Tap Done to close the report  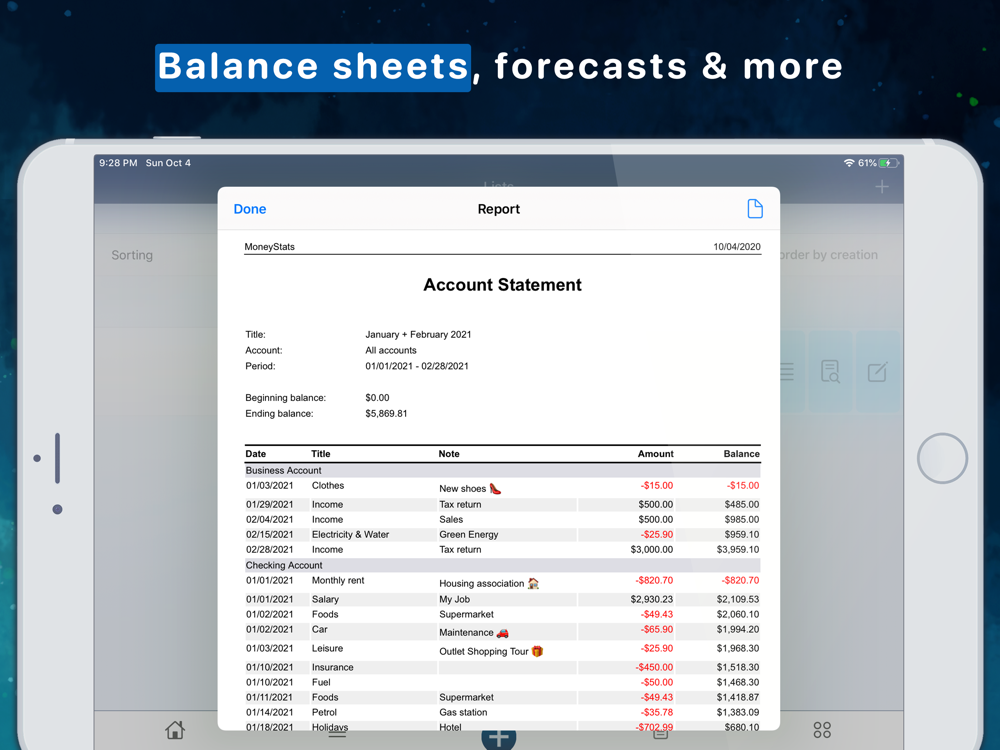(249, 209)
